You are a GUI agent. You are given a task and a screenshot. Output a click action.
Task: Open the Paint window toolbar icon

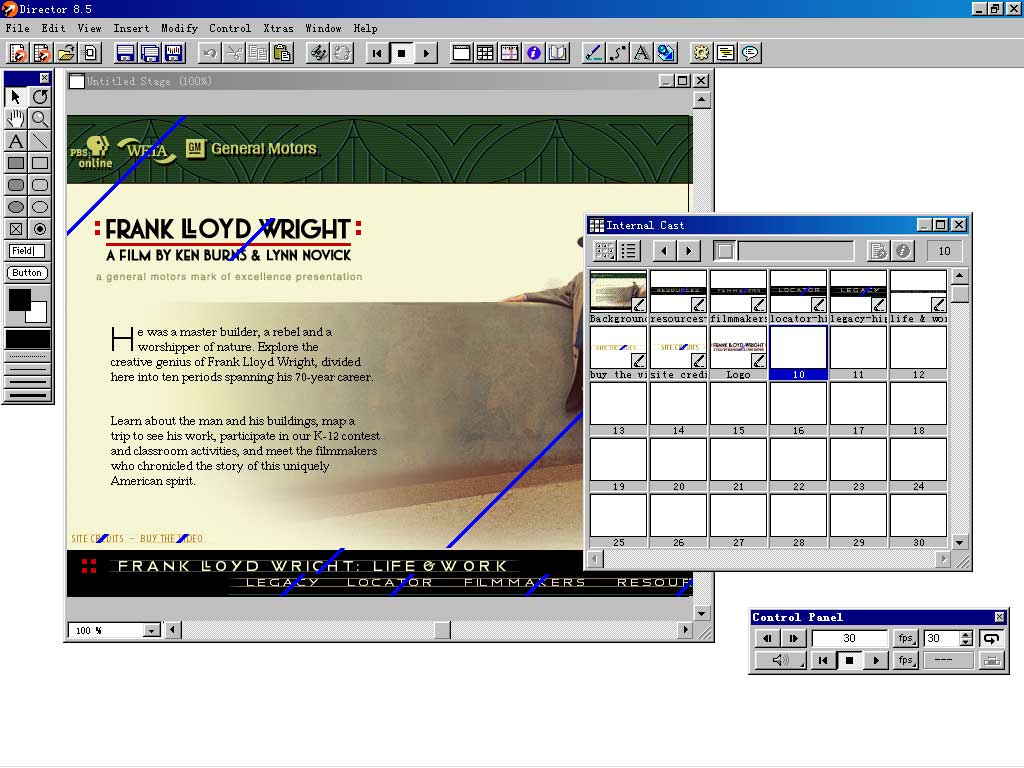[x=593, y=53]
